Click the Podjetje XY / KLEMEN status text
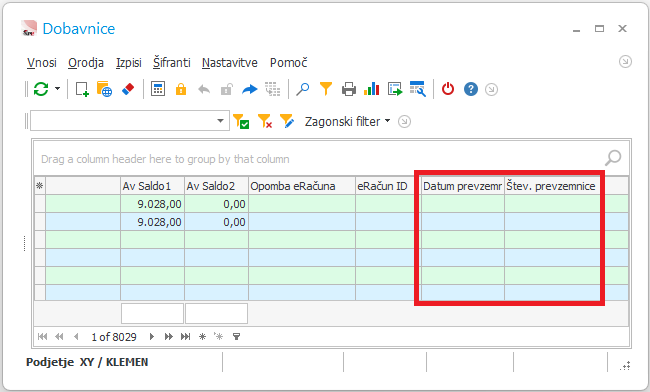This screenshot has height=392, width=650. [x=87, y=362]
